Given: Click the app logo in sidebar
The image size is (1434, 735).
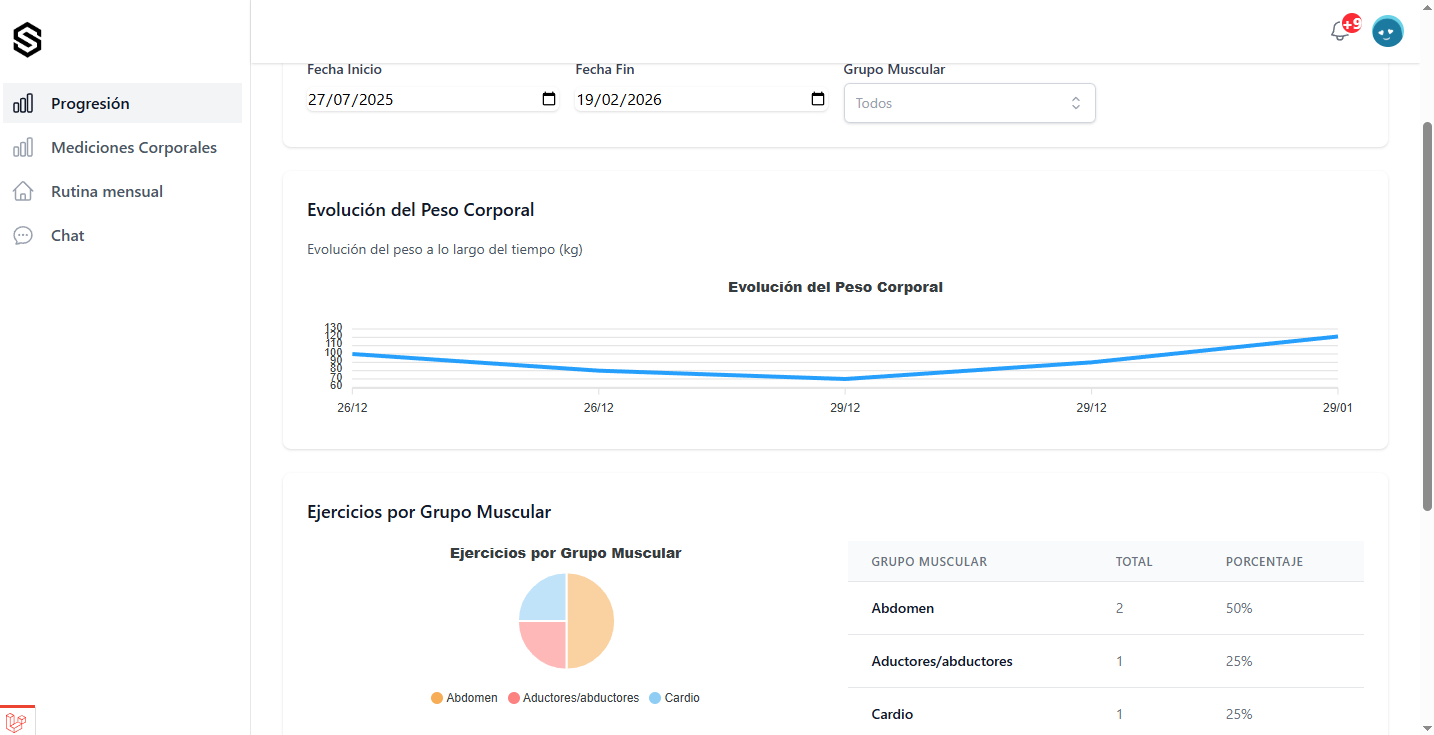Looking at the screenshot, I should 27,41.
